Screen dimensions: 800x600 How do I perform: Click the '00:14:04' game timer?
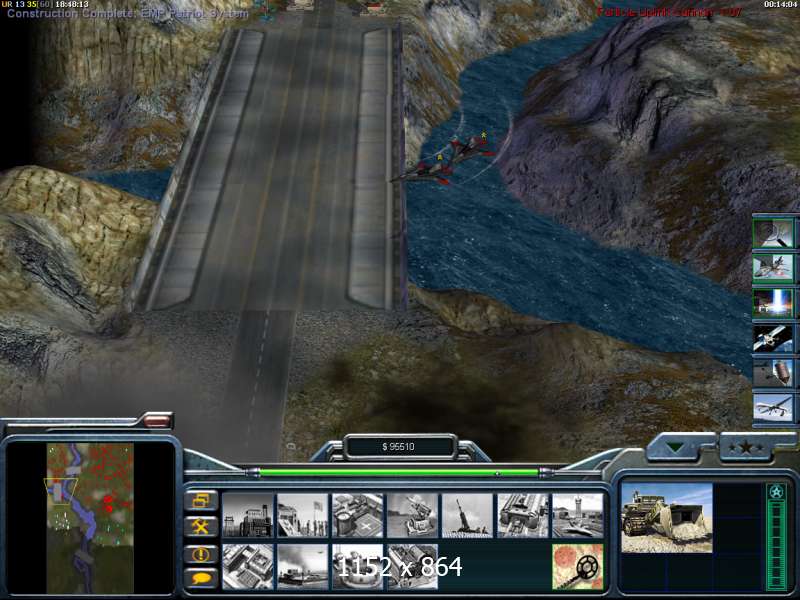click(x=781, y=4)
